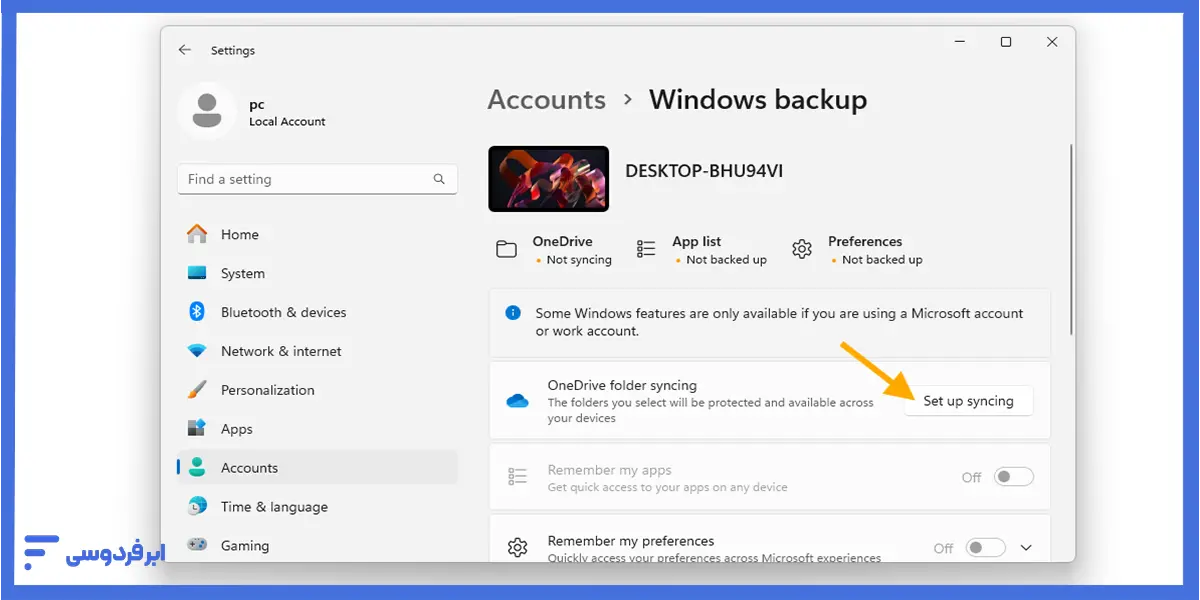The image size is (1200, 600).
Task: Click the Gaming controller icon
Action: tap(197, 546)
